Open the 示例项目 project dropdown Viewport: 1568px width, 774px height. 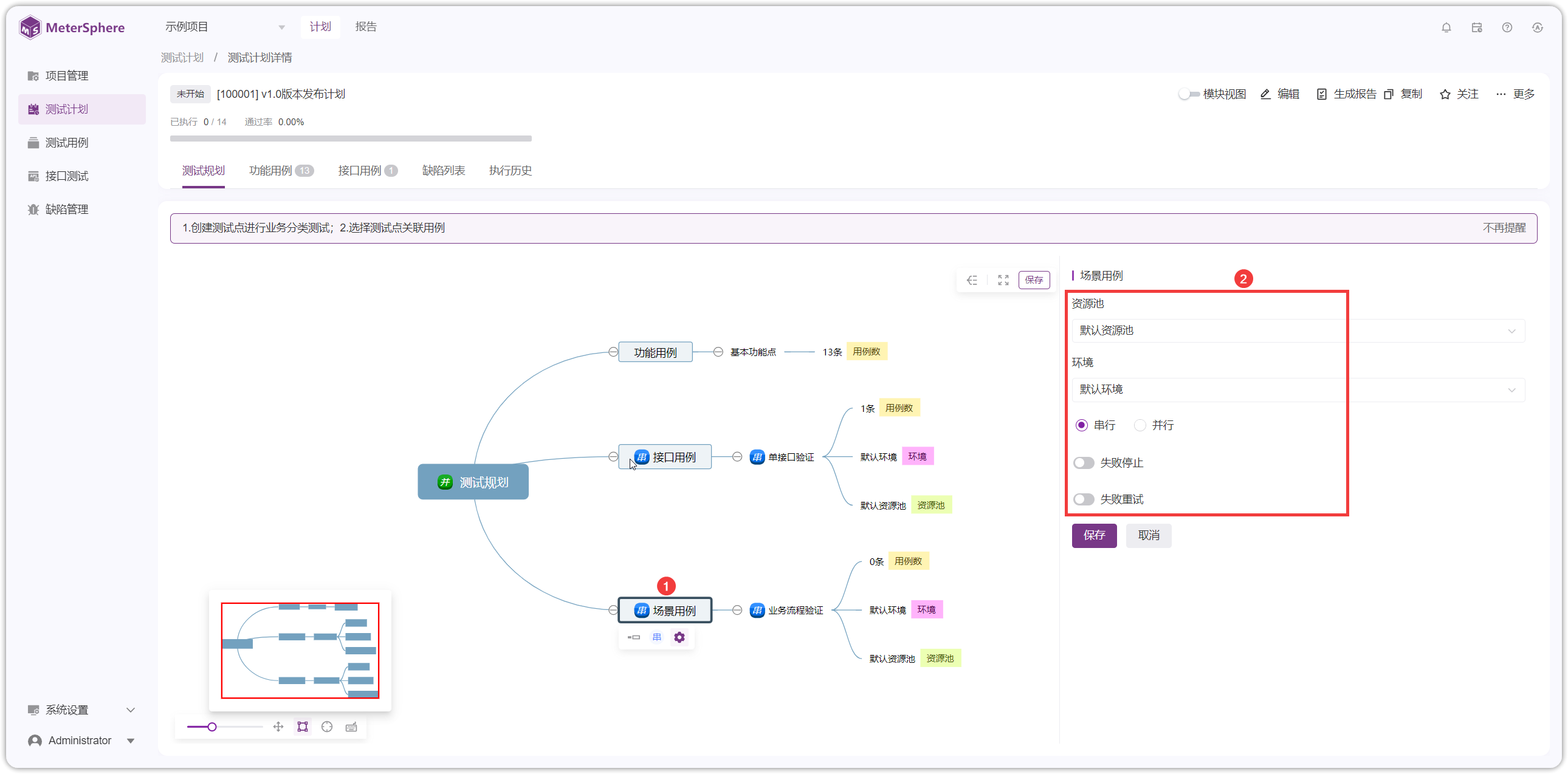click(x=225, y=27)
